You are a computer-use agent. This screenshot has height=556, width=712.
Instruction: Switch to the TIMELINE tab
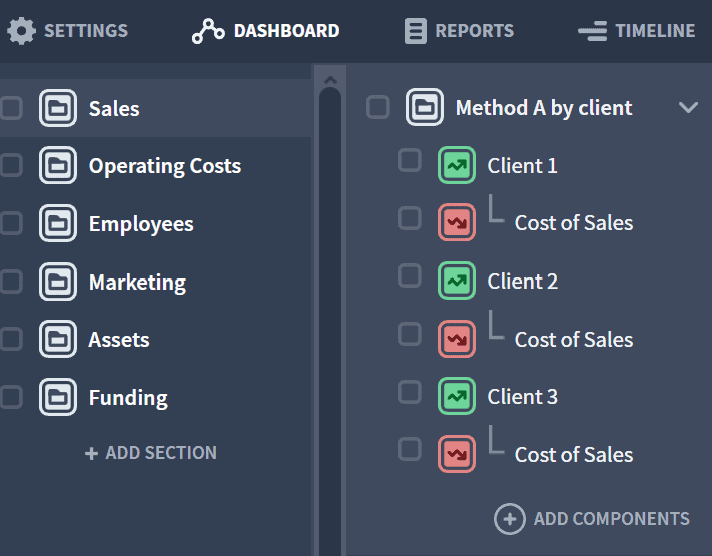pos(637,31)
